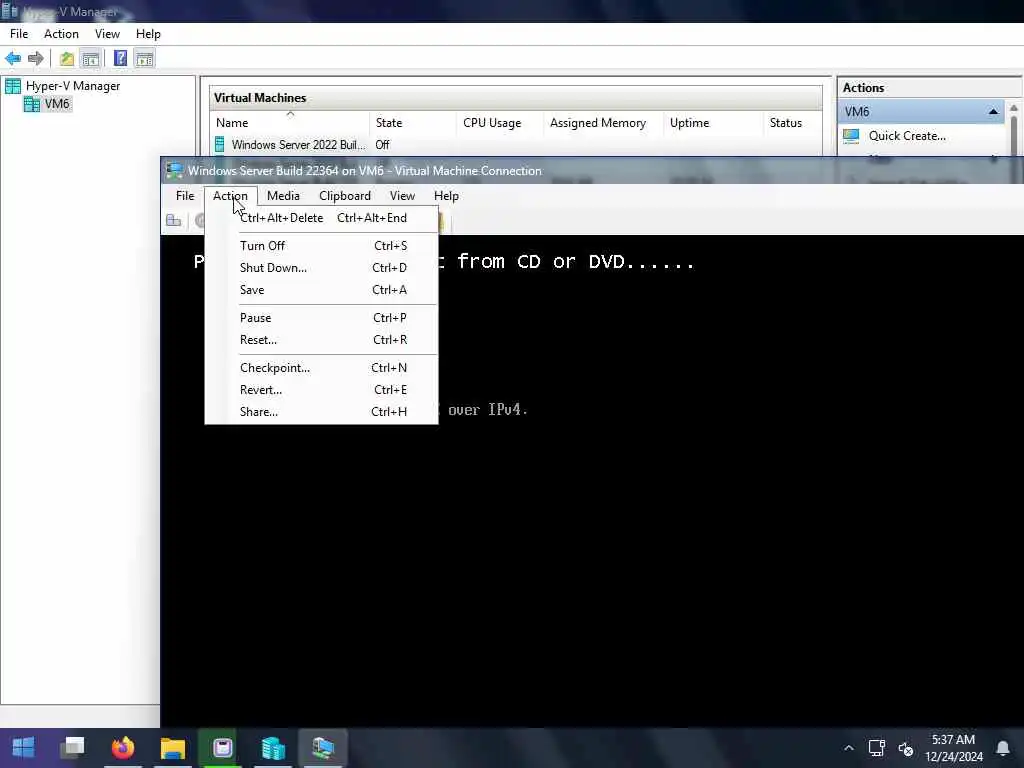Screen dimensions: 1024x768
Task: Open the Action menu in Hyper-V Manager
Action: (x=61, y=34)
